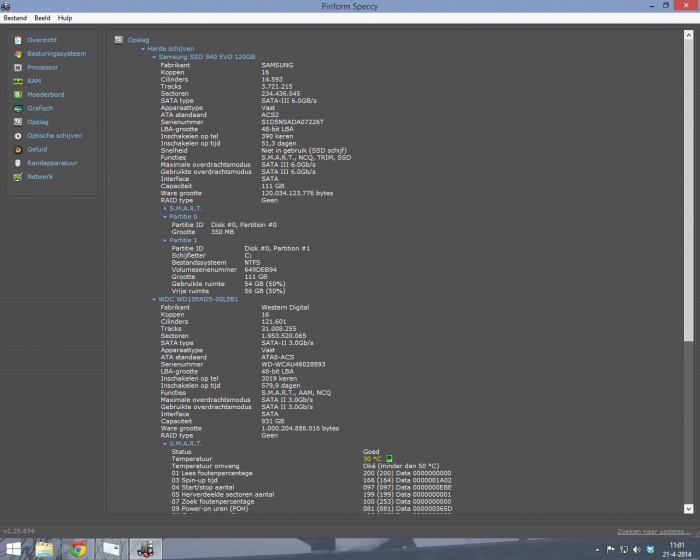Click the Vrije ruimte value 56 GB (50%)
Screen dimensions: 700x560
coord(265,291)
